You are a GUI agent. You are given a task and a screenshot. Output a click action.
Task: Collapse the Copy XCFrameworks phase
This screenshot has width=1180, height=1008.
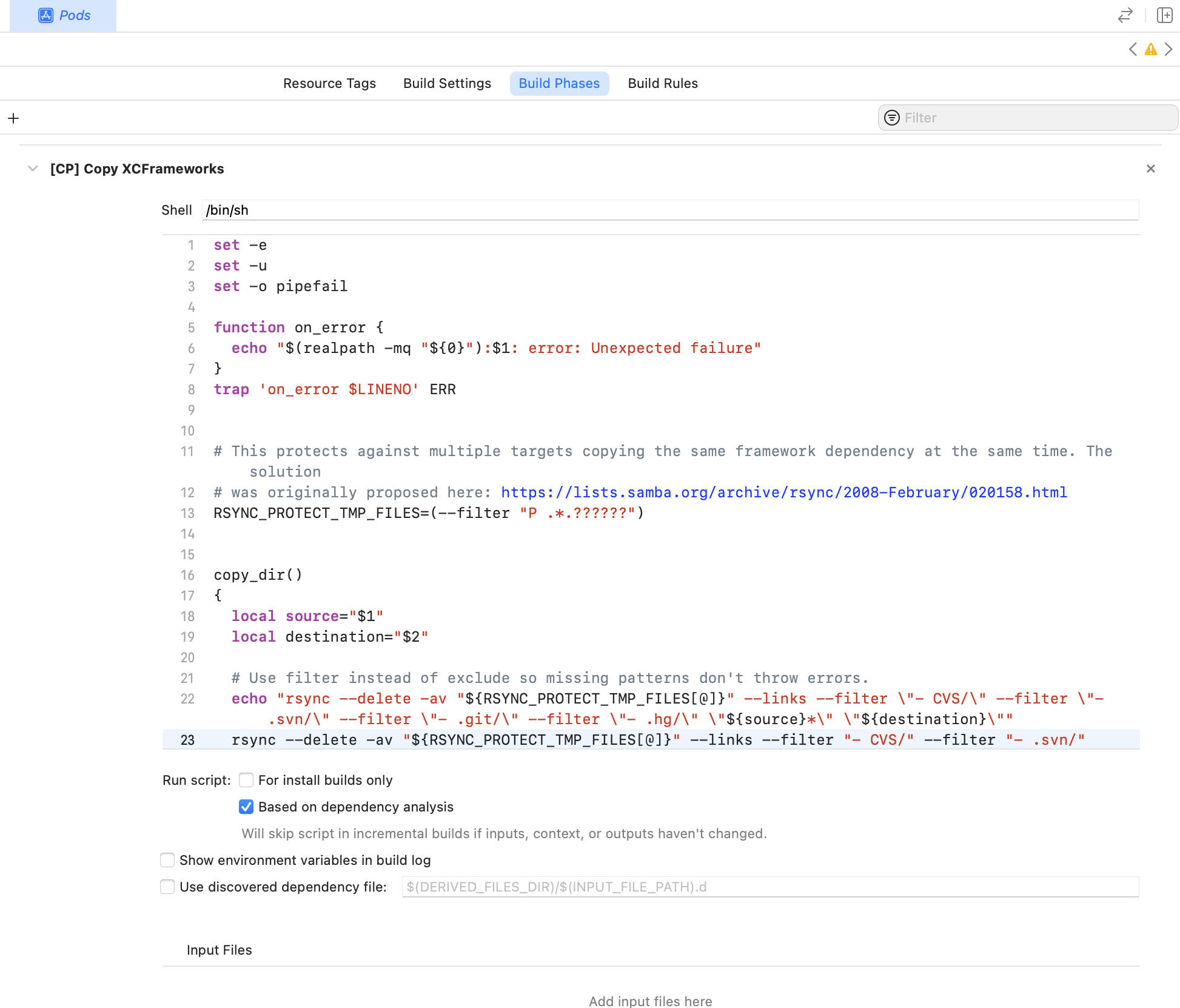(x=33, y=169)
